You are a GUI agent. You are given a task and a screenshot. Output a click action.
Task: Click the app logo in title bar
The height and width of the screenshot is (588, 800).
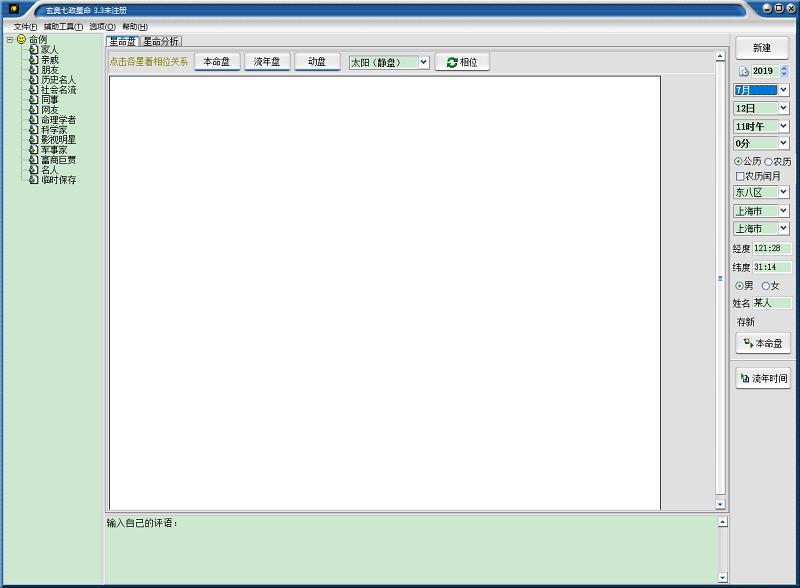click(14, 9)
